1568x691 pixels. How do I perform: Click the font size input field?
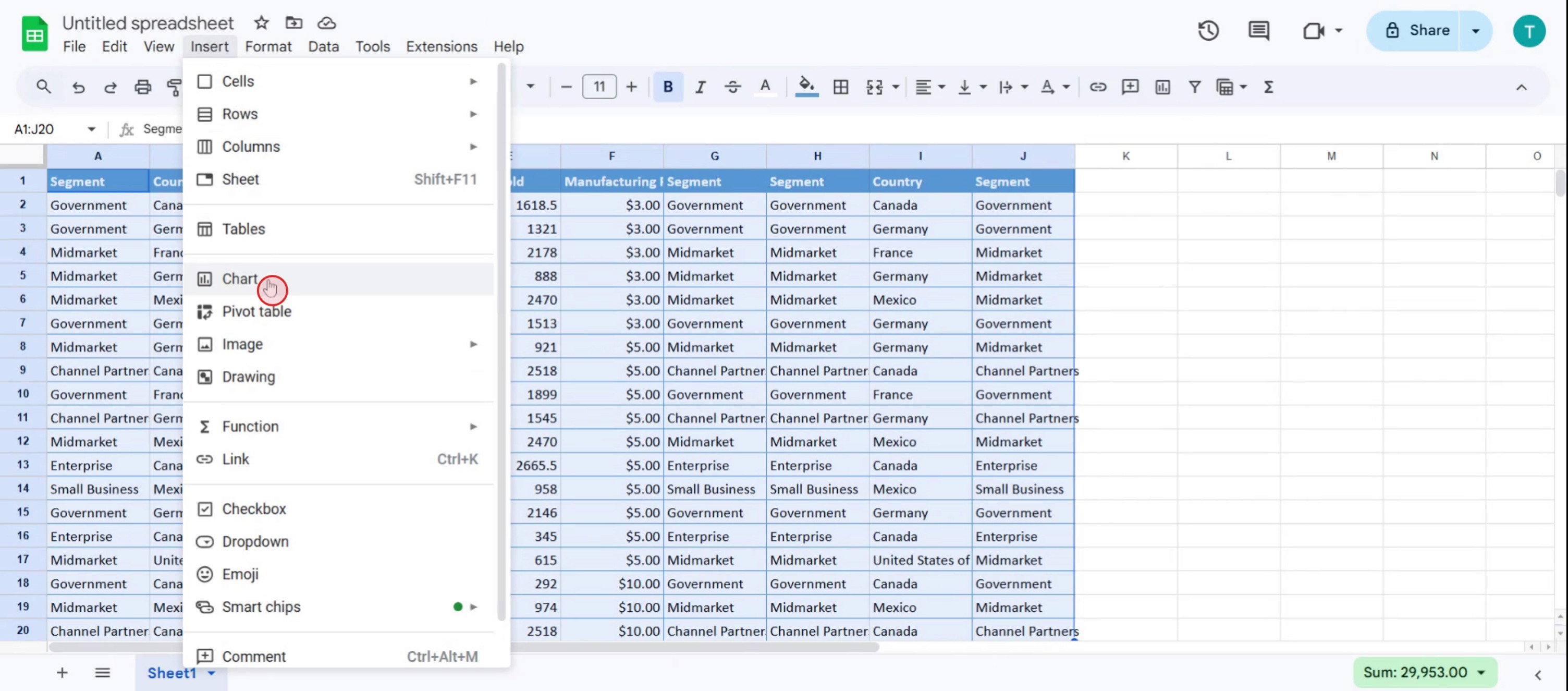pos(599,87)
